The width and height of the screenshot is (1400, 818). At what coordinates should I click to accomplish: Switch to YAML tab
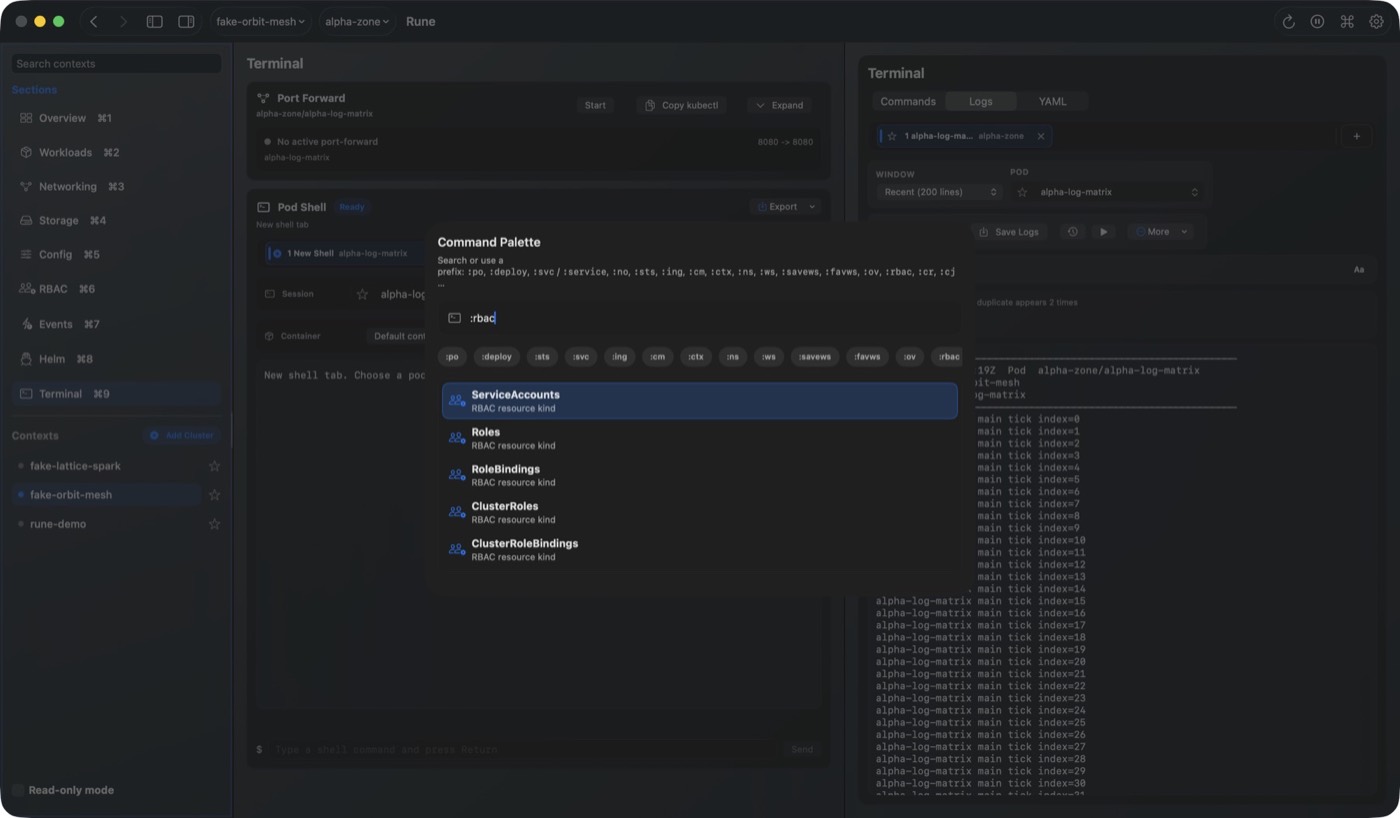(x=1052, y=101)
